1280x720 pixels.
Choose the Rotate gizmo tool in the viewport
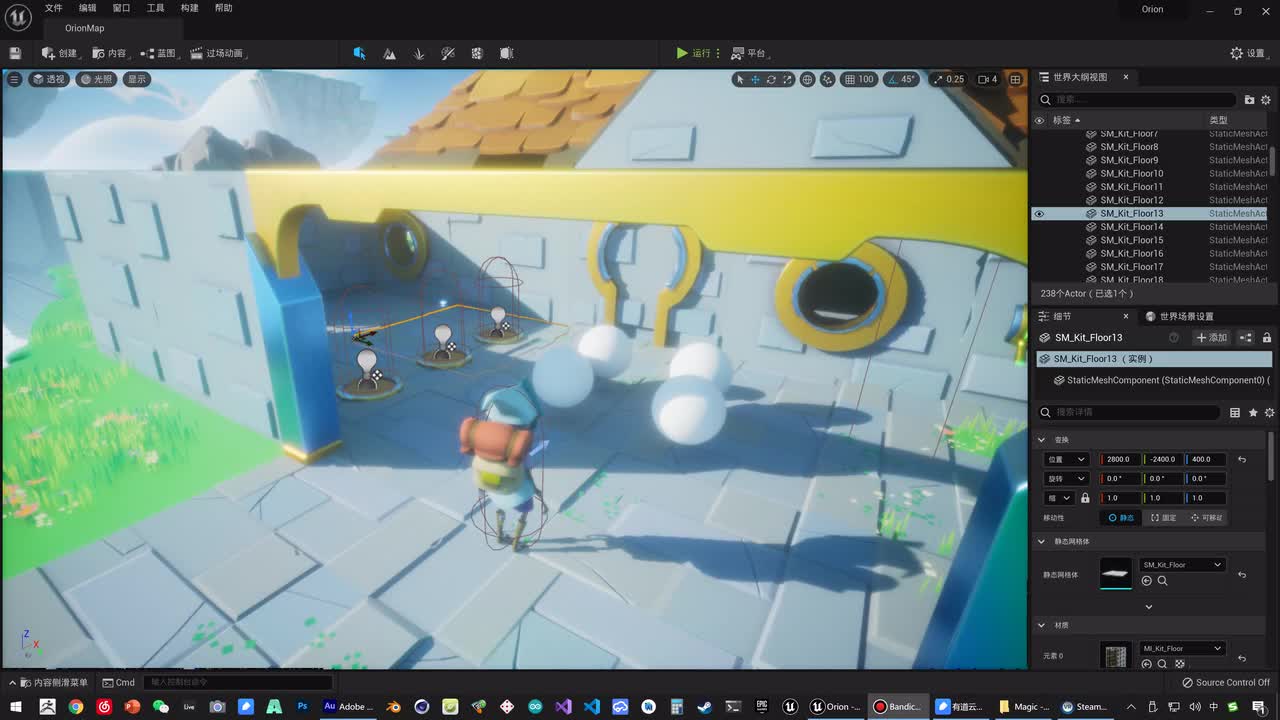(771, 79)
